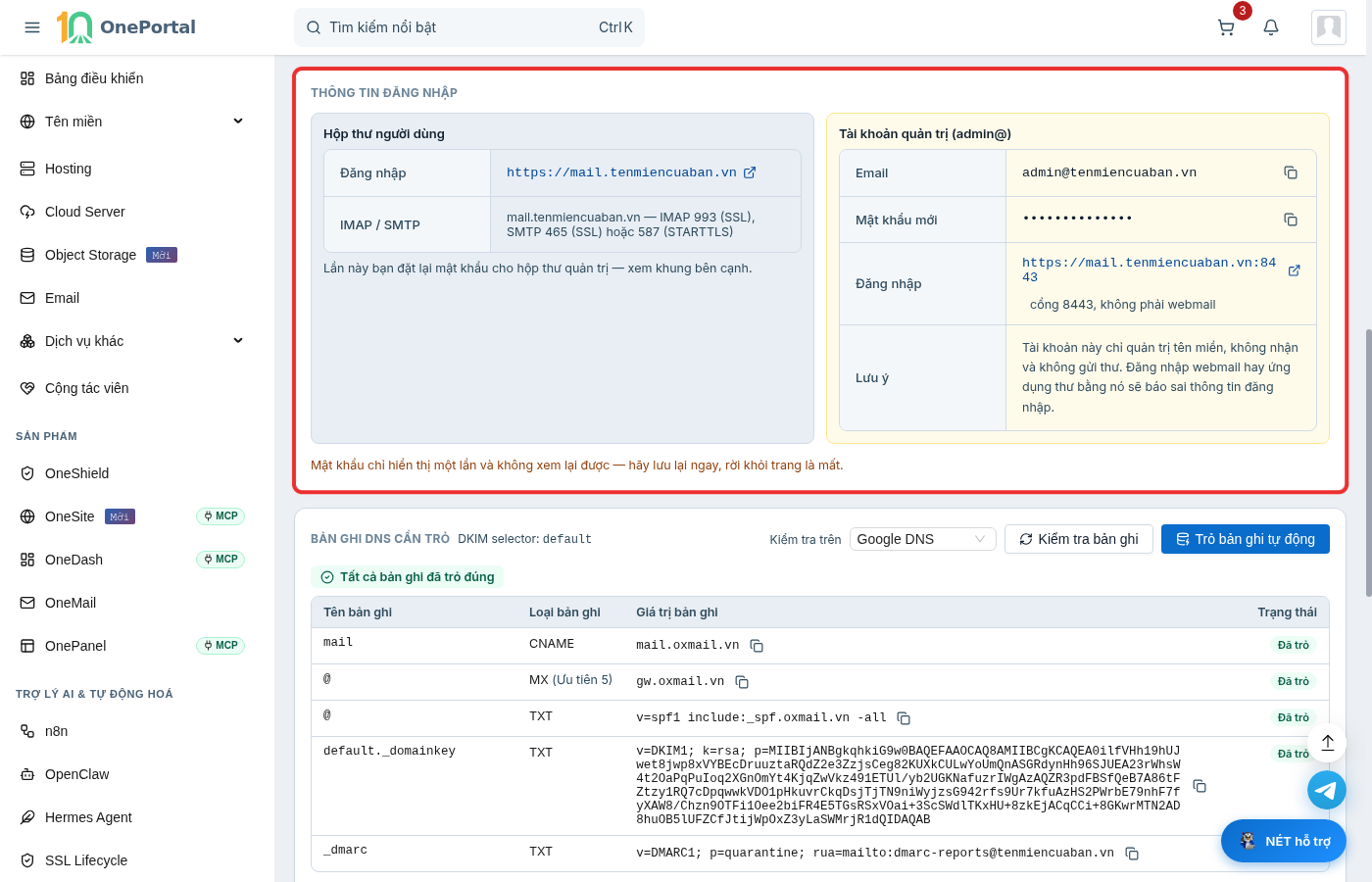
Task: Copy the admin email address
Action: [1291, 172]
